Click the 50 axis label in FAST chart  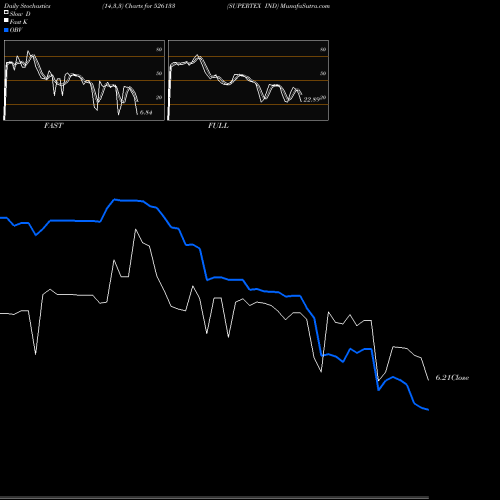click(159, 73)
